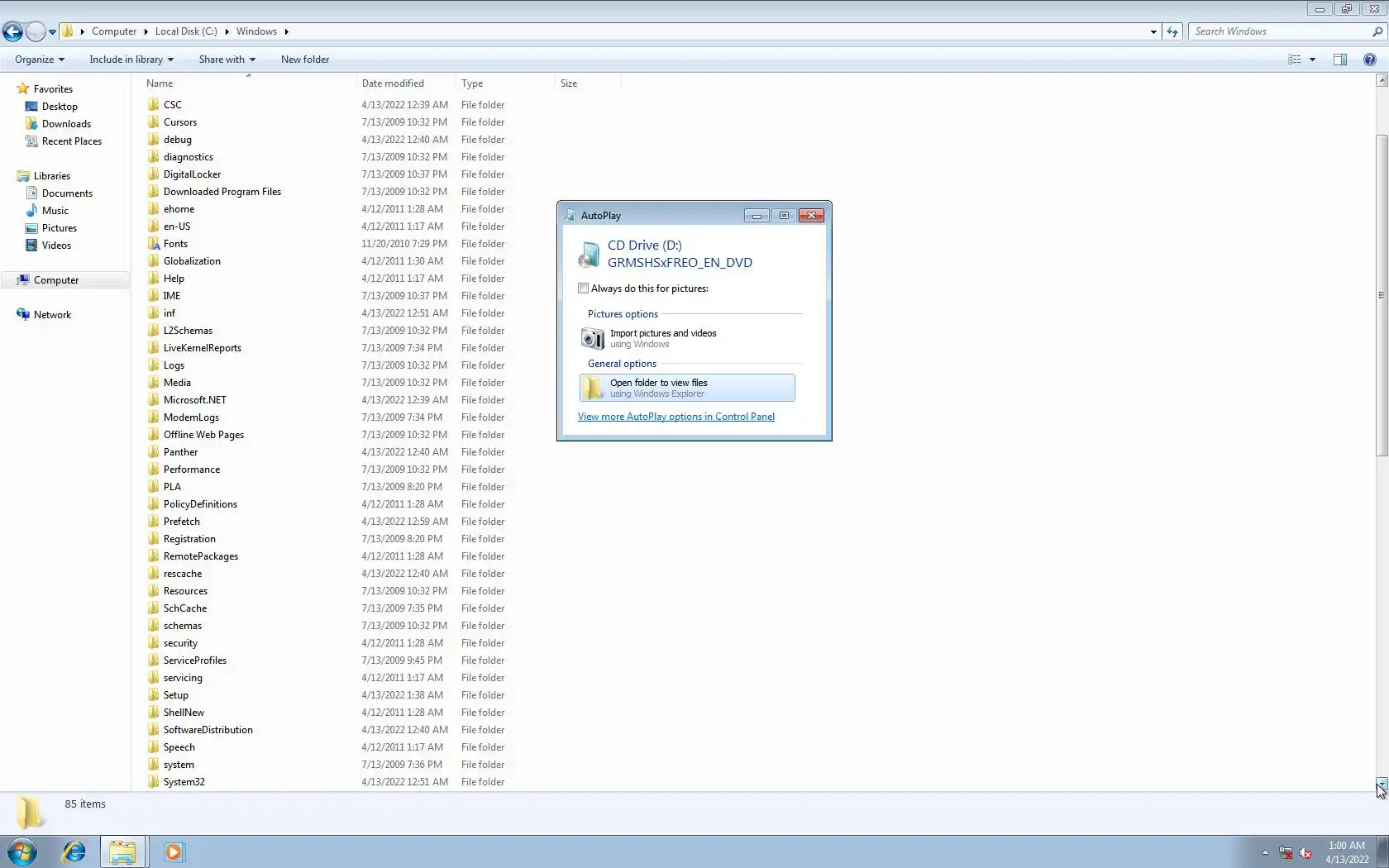Select the SoftwareDistribution folder
Viewport: 1389px width, 868px height.
point(208,730)
